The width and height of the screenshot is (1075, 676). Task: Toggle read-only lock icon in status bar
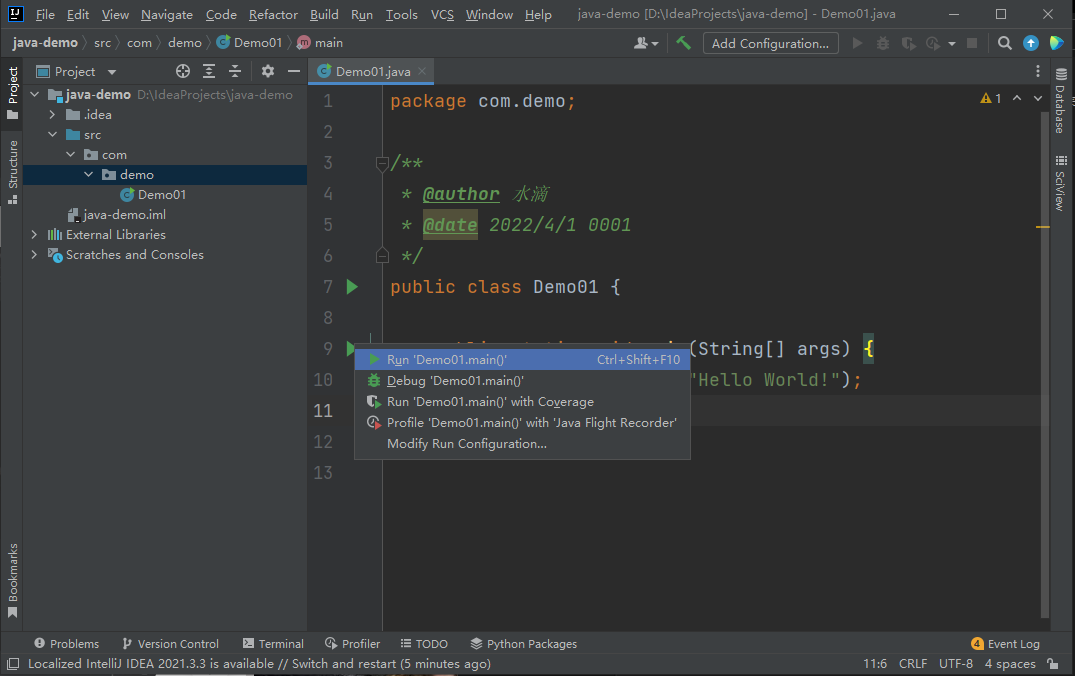(x=1053, y=664)
